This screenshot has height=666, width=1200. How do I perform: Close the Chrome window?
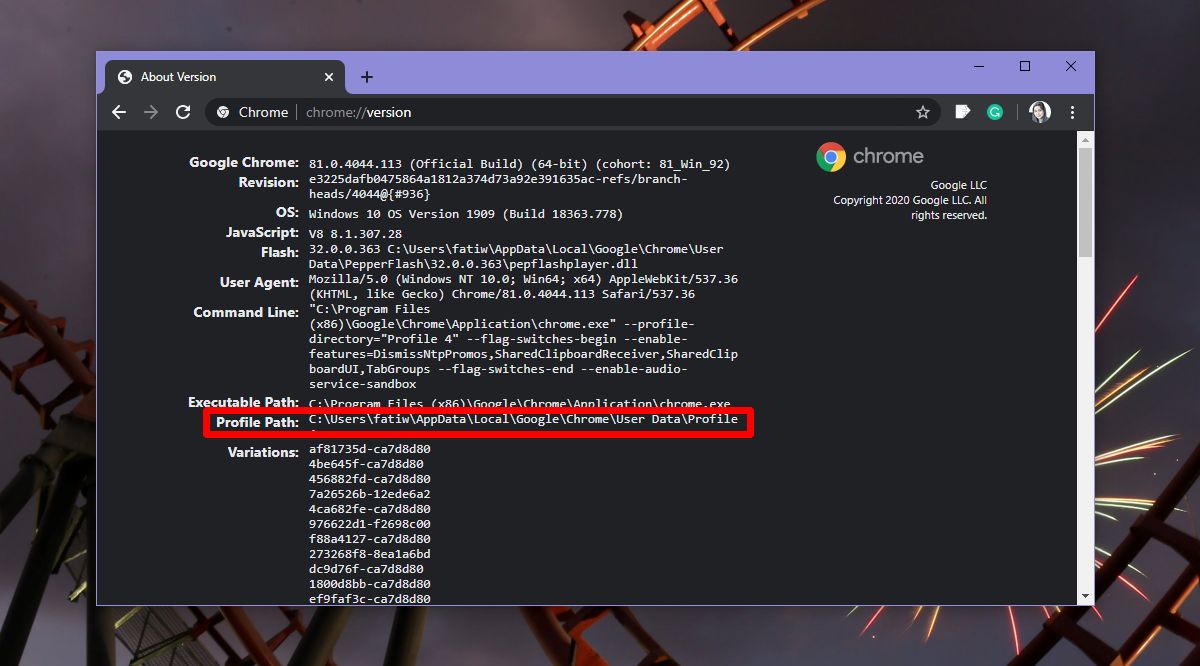tap(1071, 66)
